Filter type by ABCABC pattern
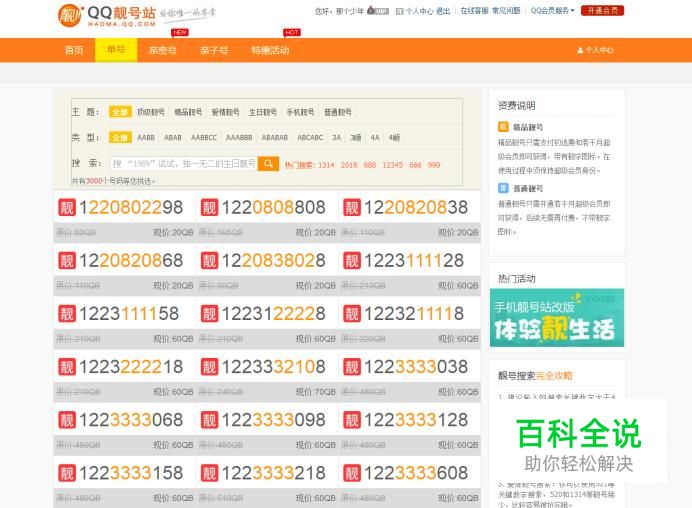The width and height of the screenshot is (692, 508). pyautogui.click(x=310, y=138)
